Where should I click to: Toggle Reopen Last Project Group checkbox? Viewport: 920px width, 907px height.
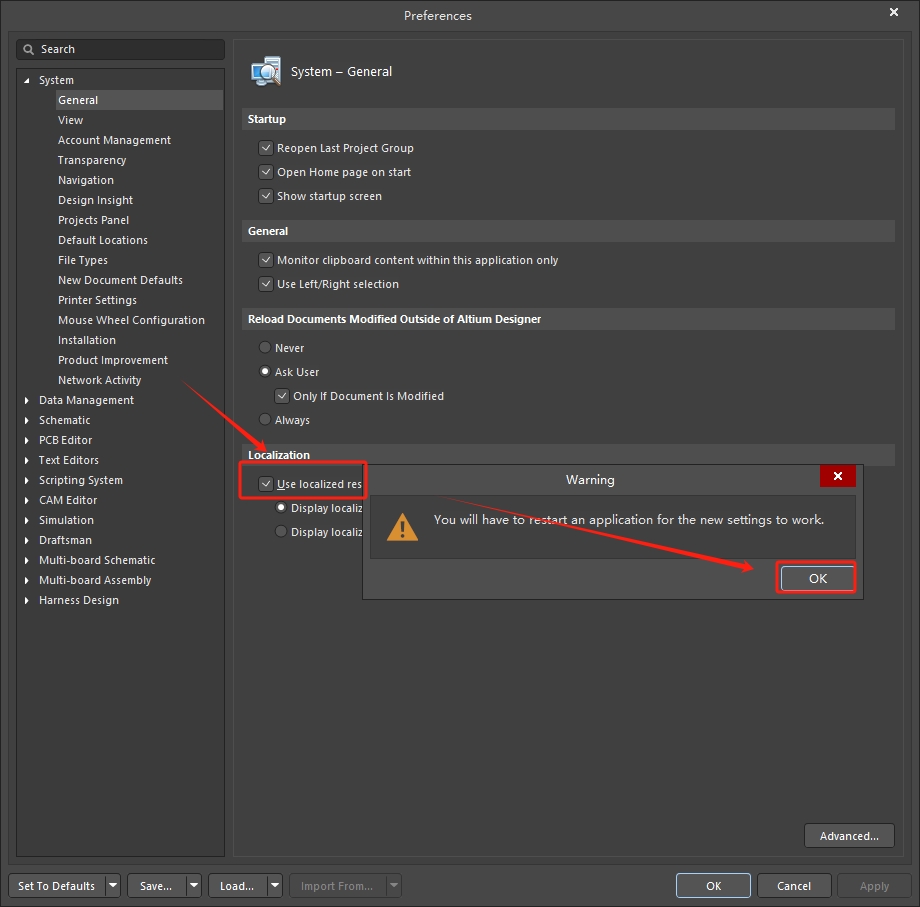[266, 148]
